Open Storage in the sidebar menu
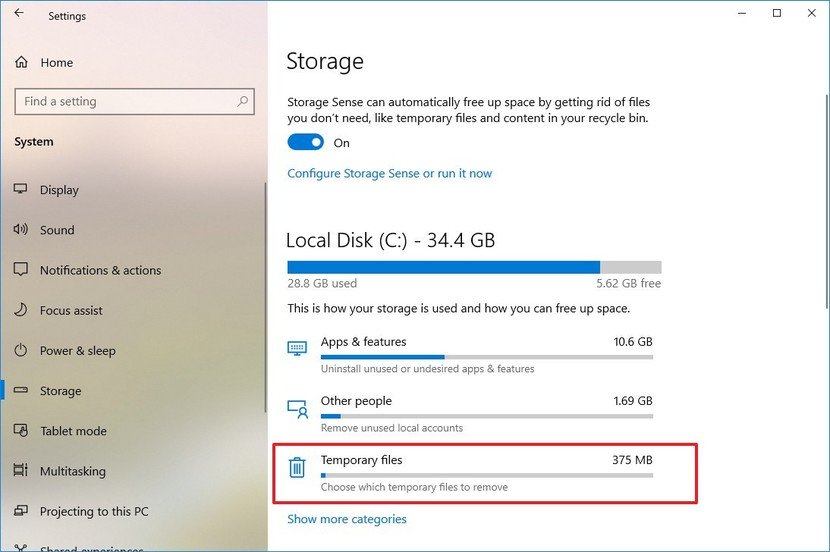This screenshot has height=552, width=830. tap(61, 391)
